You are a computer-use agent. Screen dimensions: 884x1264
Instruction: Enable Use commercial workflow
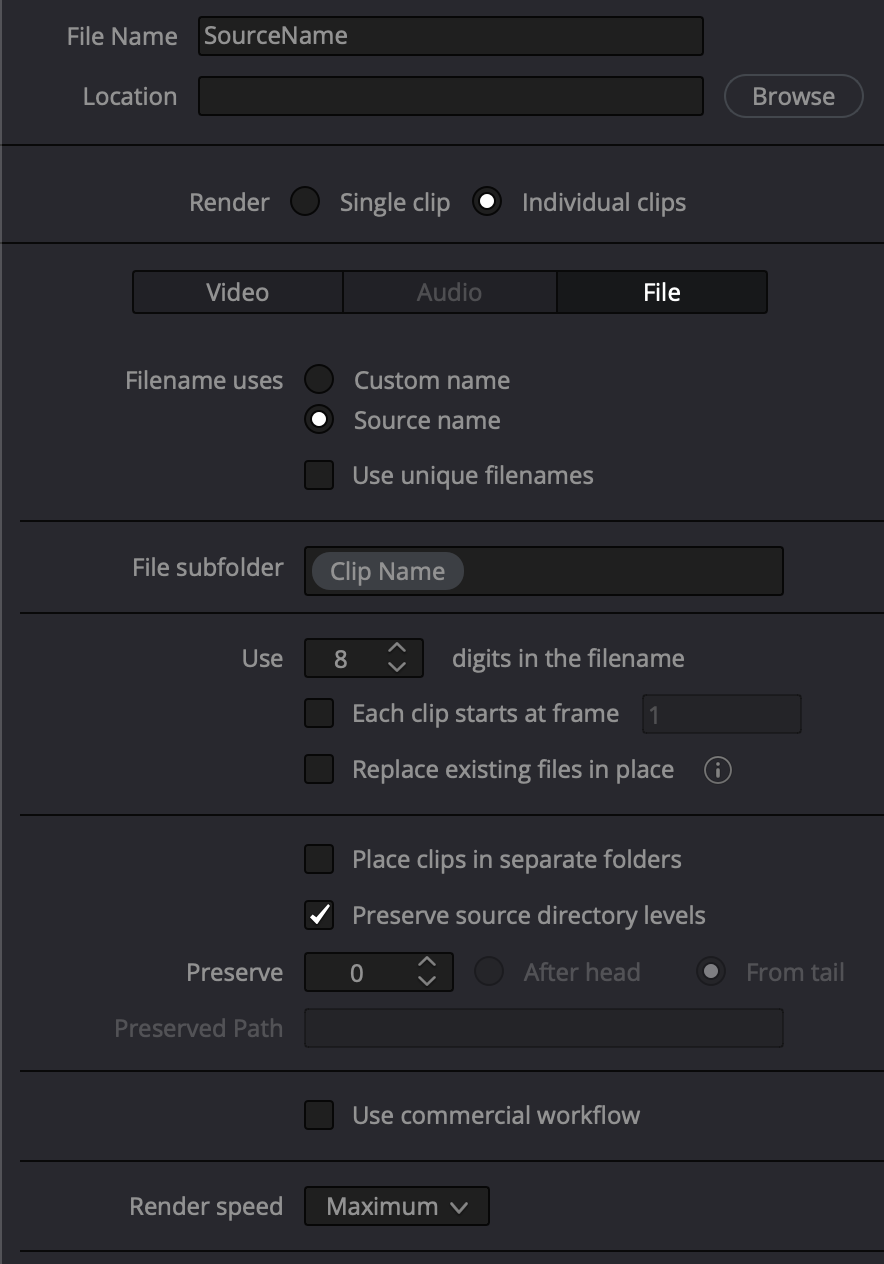[x=319, y=1115]
